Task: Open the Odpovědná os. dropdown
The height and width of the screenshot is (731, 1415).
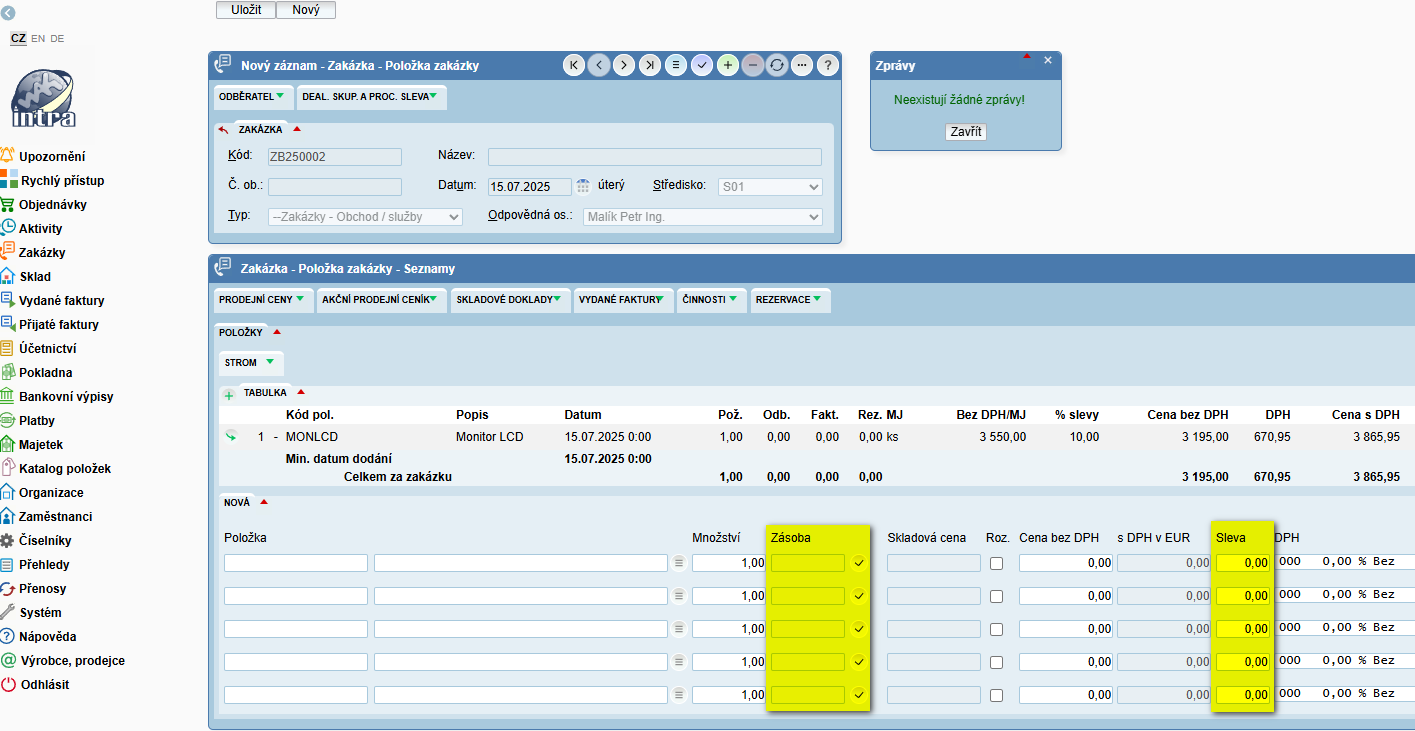Action: pos(702,217)
